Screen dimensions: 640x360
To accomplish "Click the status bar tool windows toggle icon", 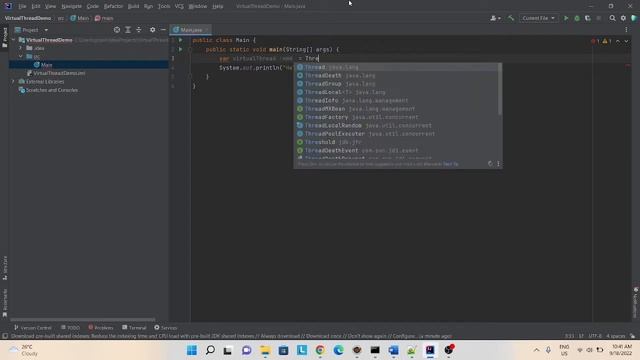I will 5,336.
